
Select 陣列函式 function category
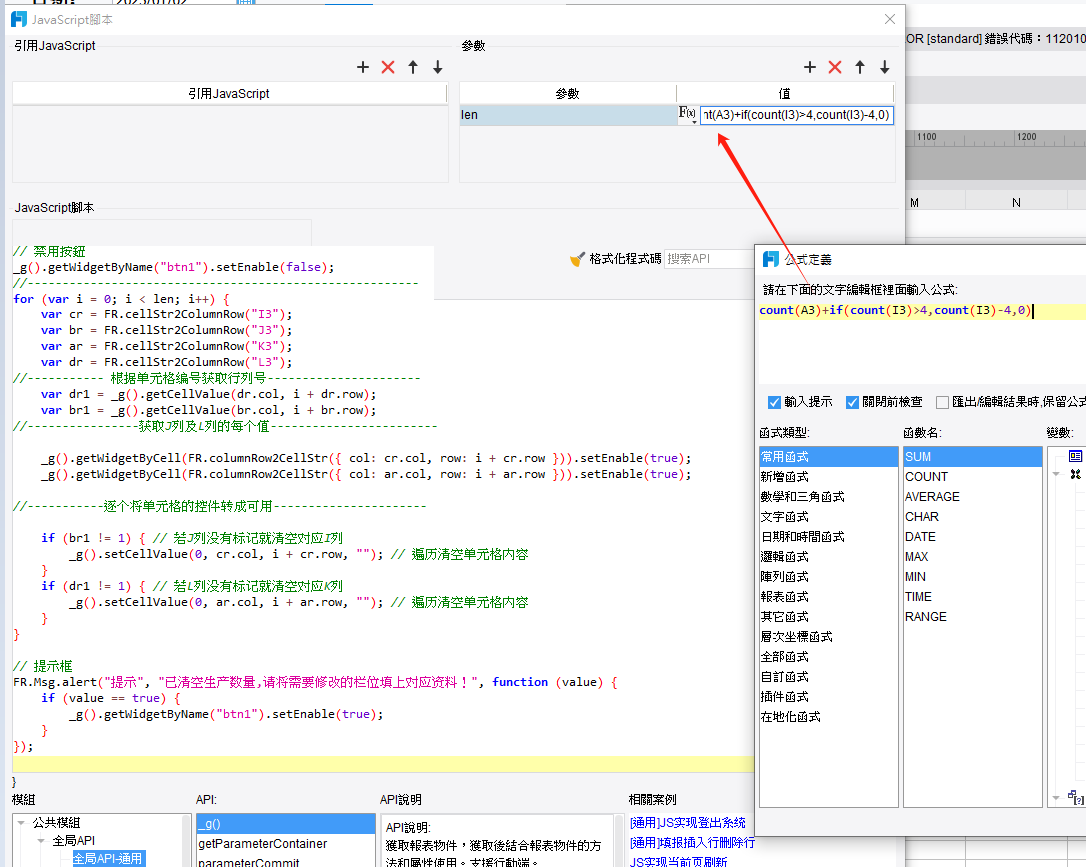click(x=828, y=577)
